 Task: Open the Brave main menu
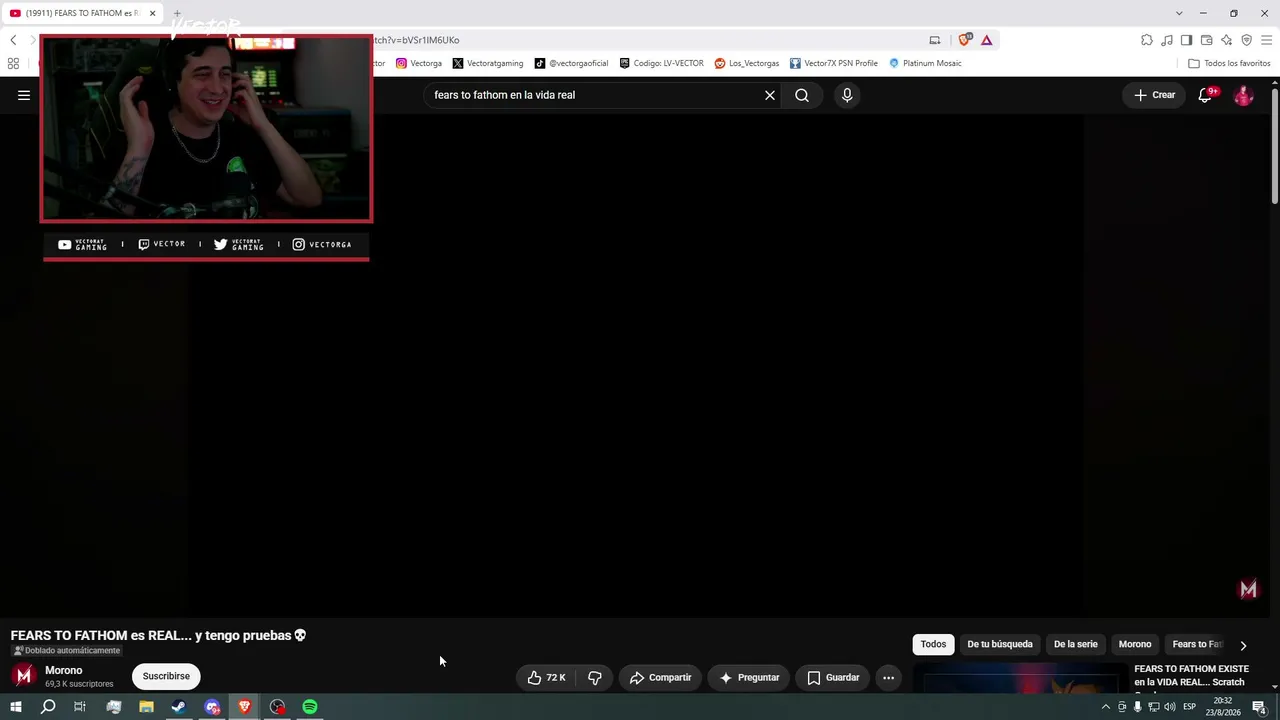pos(1266,40)
